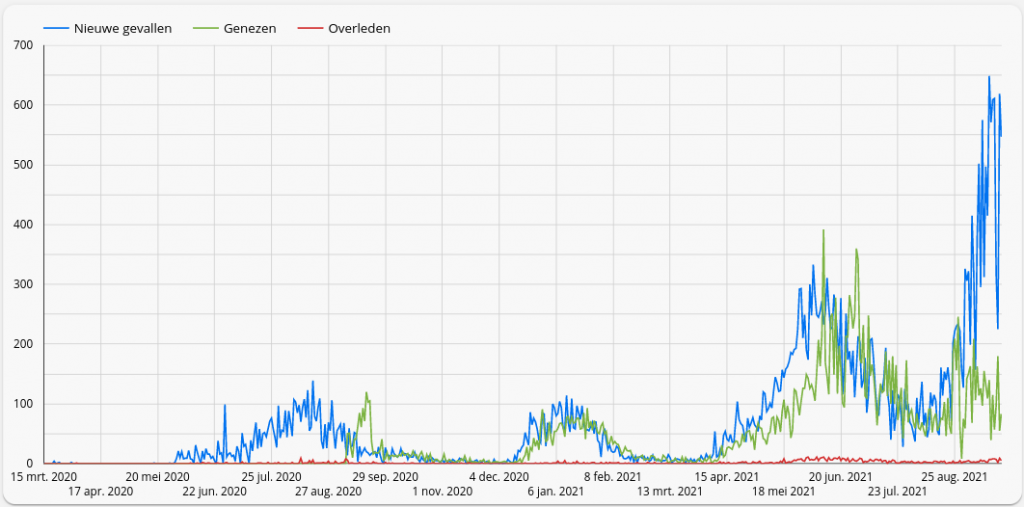The image size is (1024, 507).
Task: Click the tallest green peak near 390
Action: click(823, 231)
